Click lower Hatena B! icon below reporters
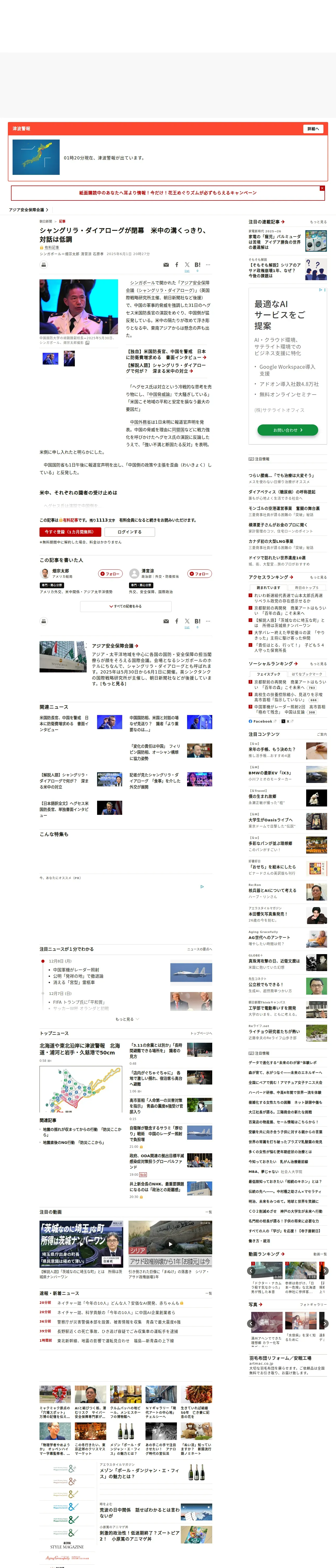 tap(198, 621)
